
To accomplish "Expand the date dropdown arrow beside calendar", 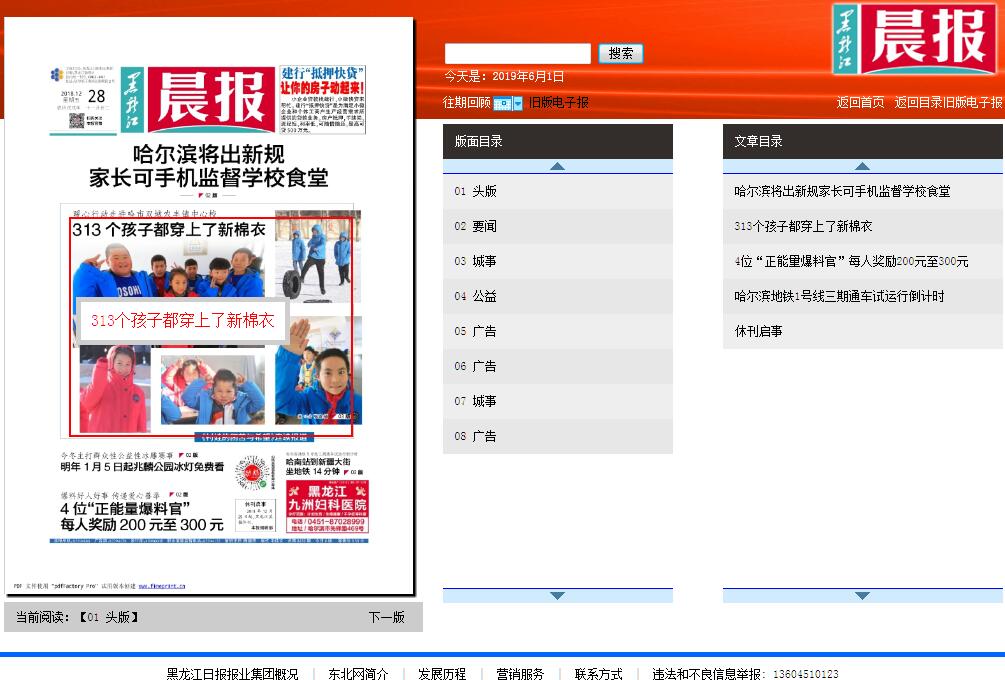I will point(518,103).
